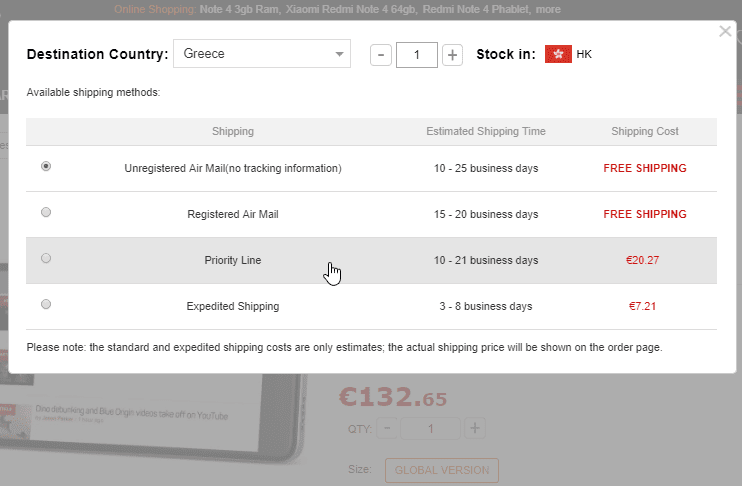The image size is (742, 486).
Task: Click the product image thumbnail
Action: pos(150,420)
